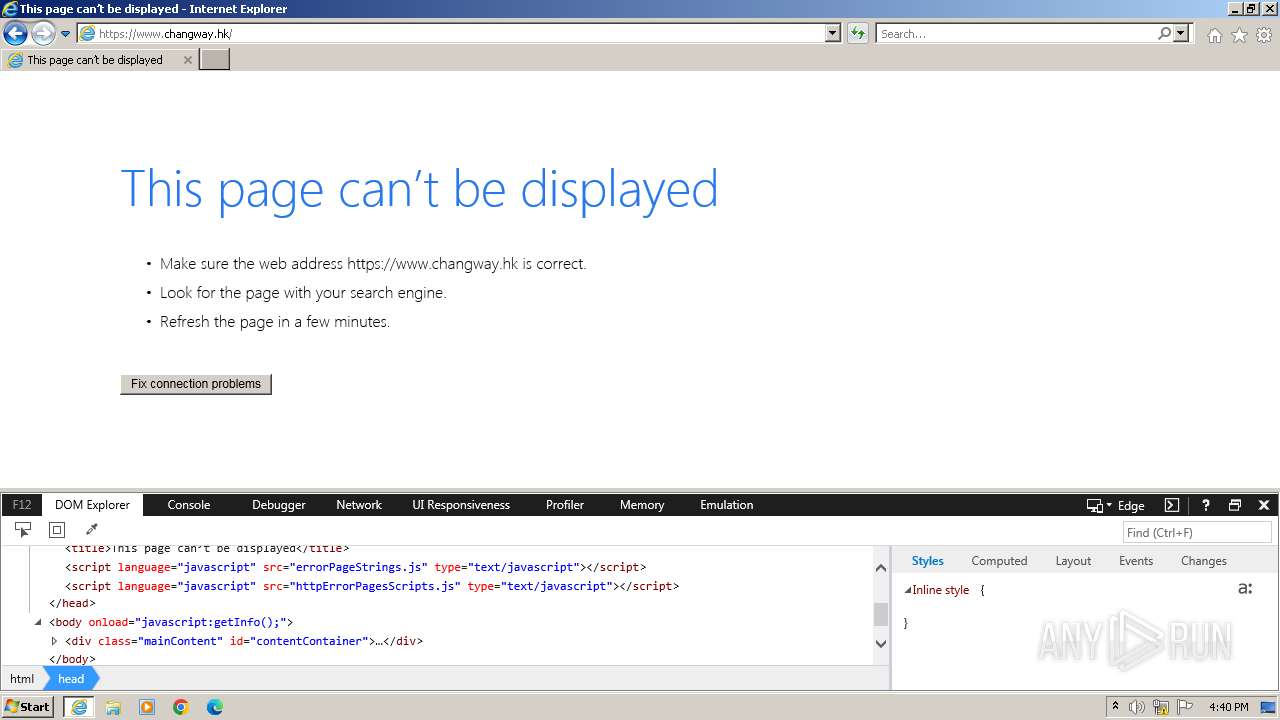
Task: Expand the address bar autocomplete dropdown
Action: 833,34
